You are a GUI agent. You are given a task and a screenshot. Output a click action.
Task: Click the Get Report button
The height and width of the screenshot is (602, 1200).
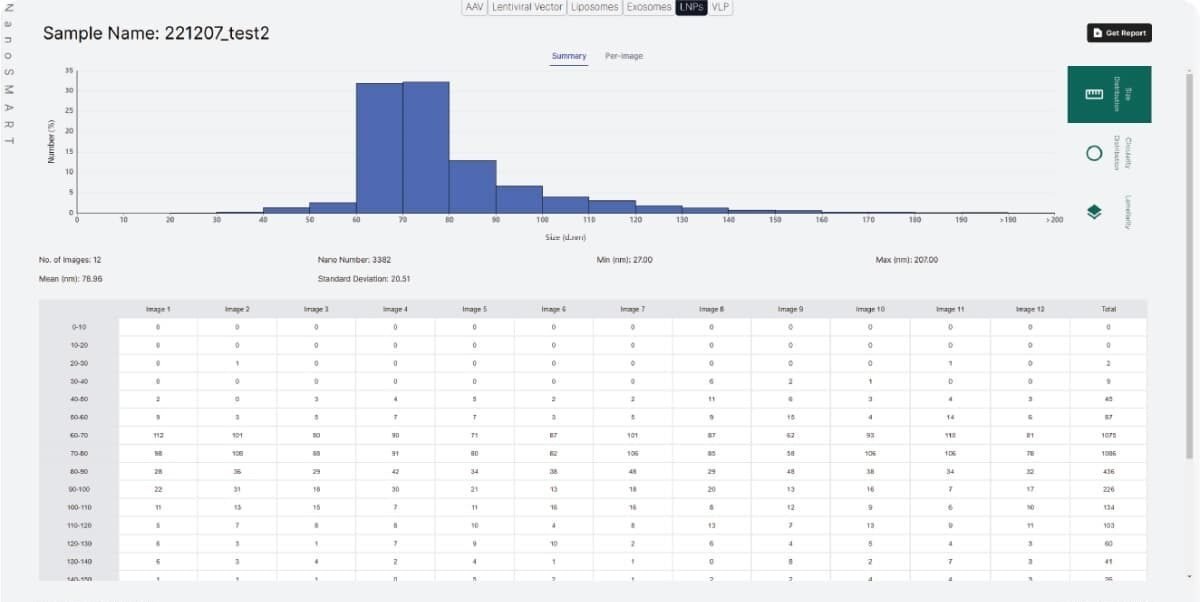click(1119, 33)
